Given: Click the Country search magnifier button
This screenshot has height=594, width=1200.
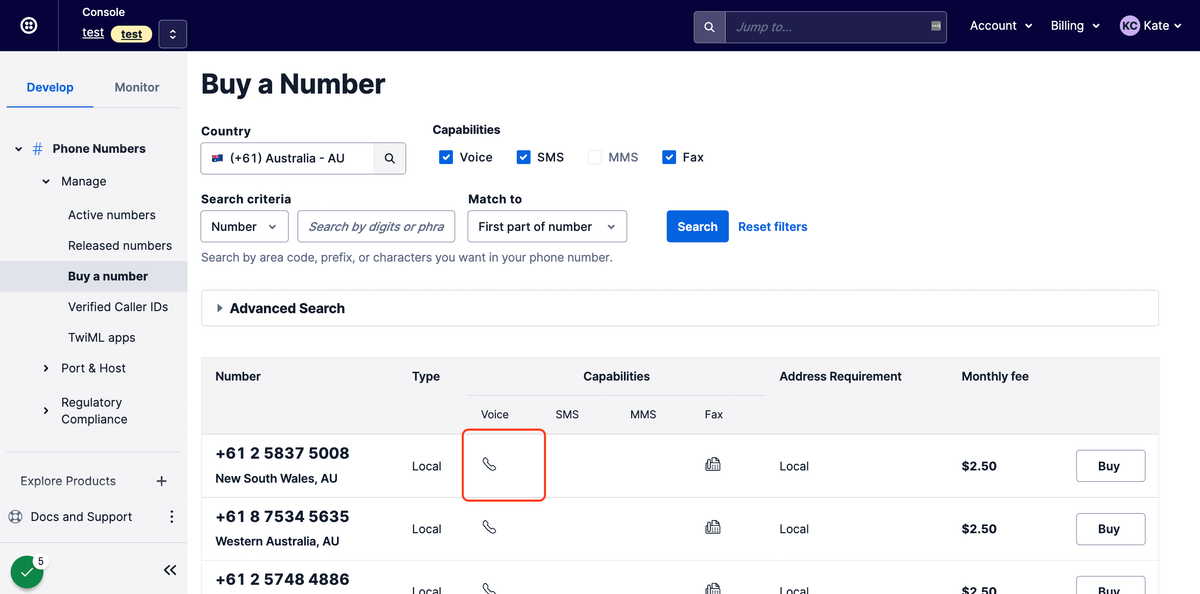Looking at the screenshot, I should (390, 158).
